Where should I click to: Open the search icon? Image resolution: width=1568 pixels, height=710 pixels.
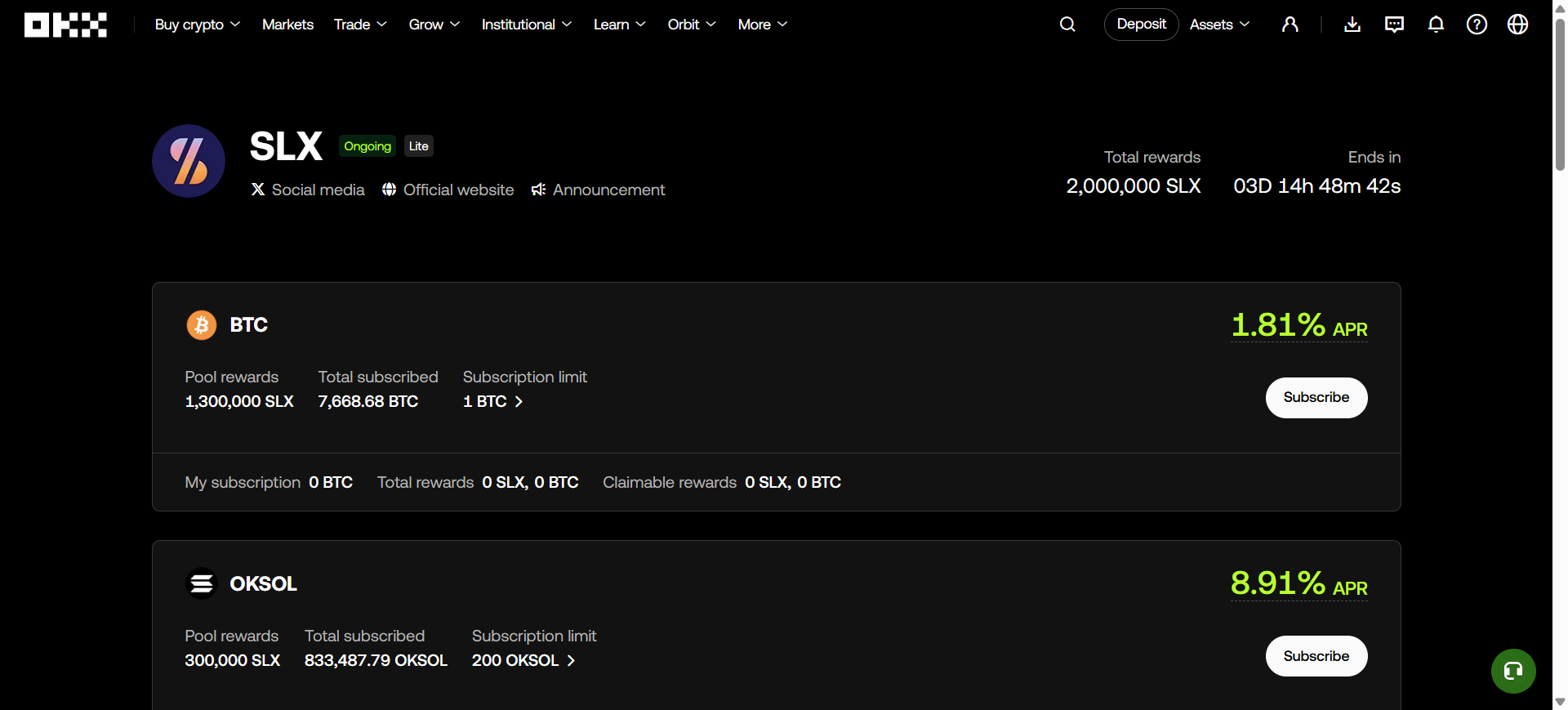click(1067, 25)
